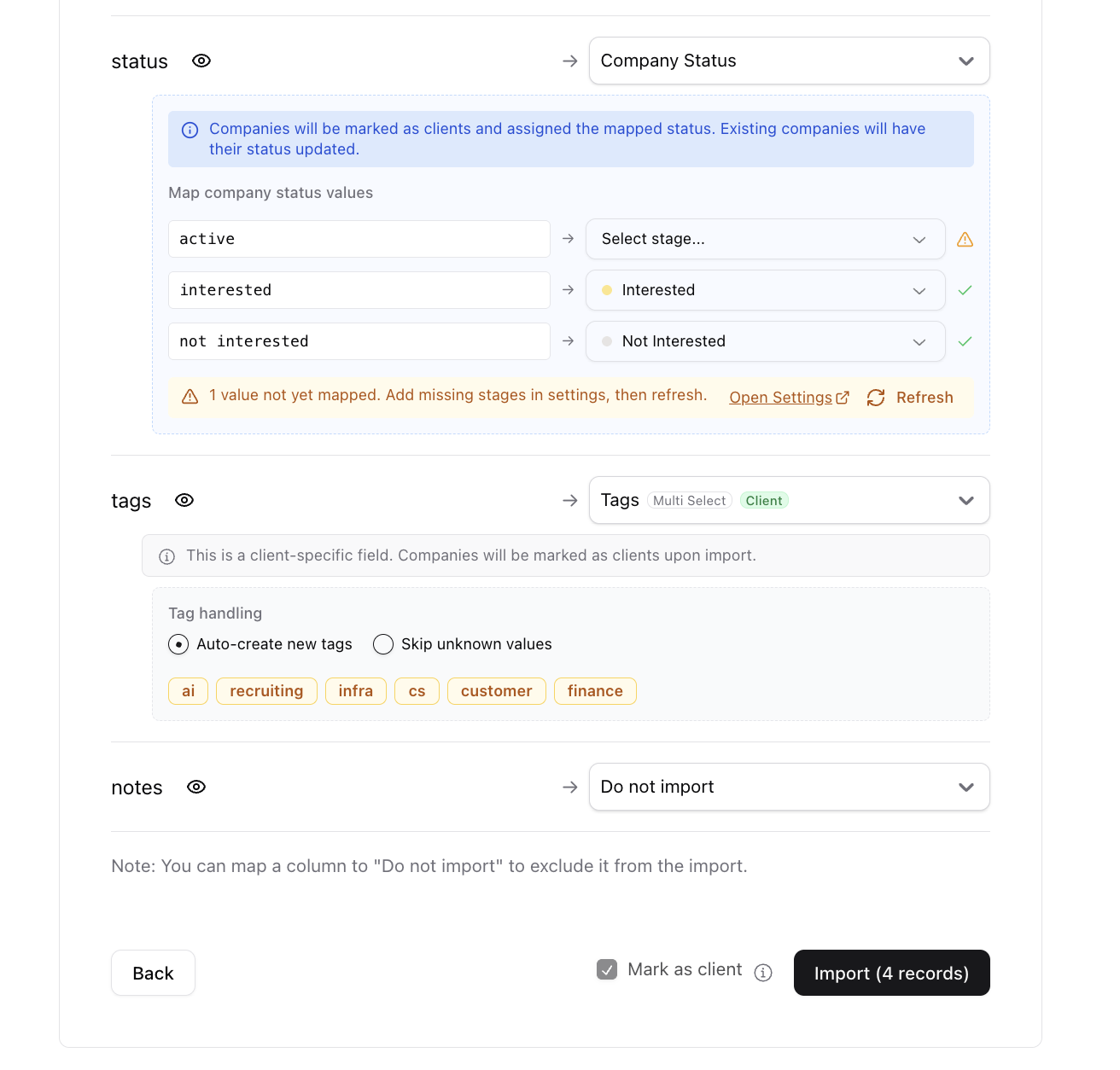Click the recruiting tag chip
This screenshot has height=1070, width=1120.
click(x=266, y=691)
